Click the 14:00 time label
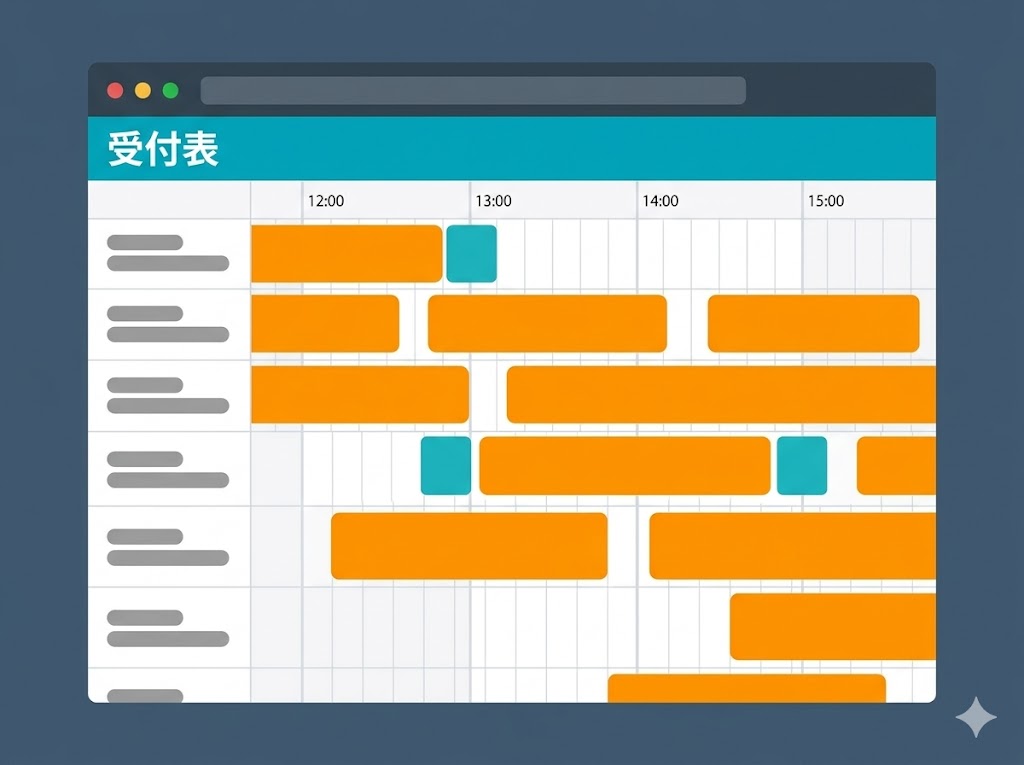The image size is (1024, 765). (x=659, y=200)
